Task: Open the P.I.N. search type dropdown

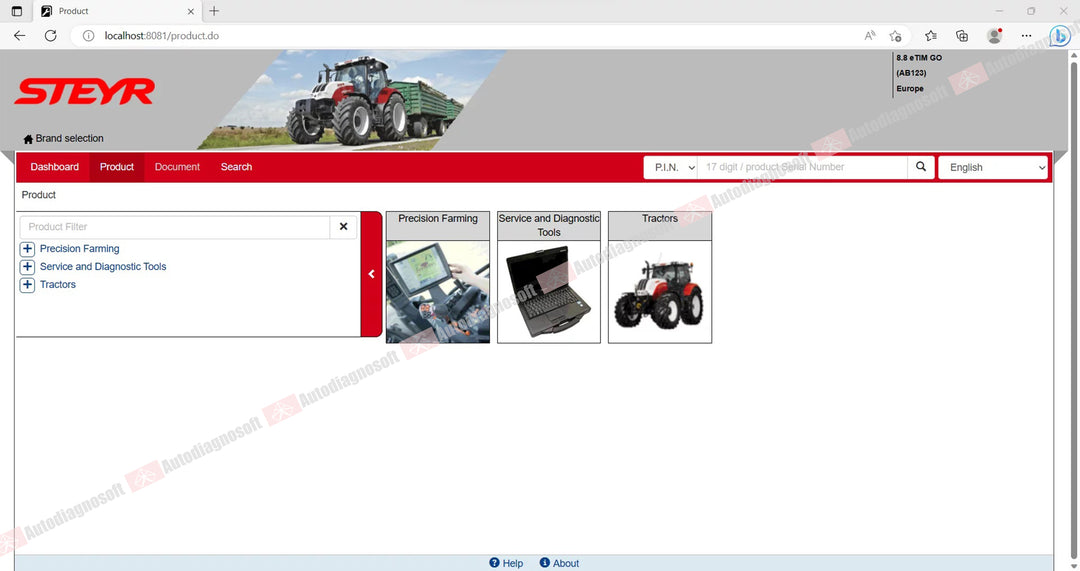Action: (671, 167)
